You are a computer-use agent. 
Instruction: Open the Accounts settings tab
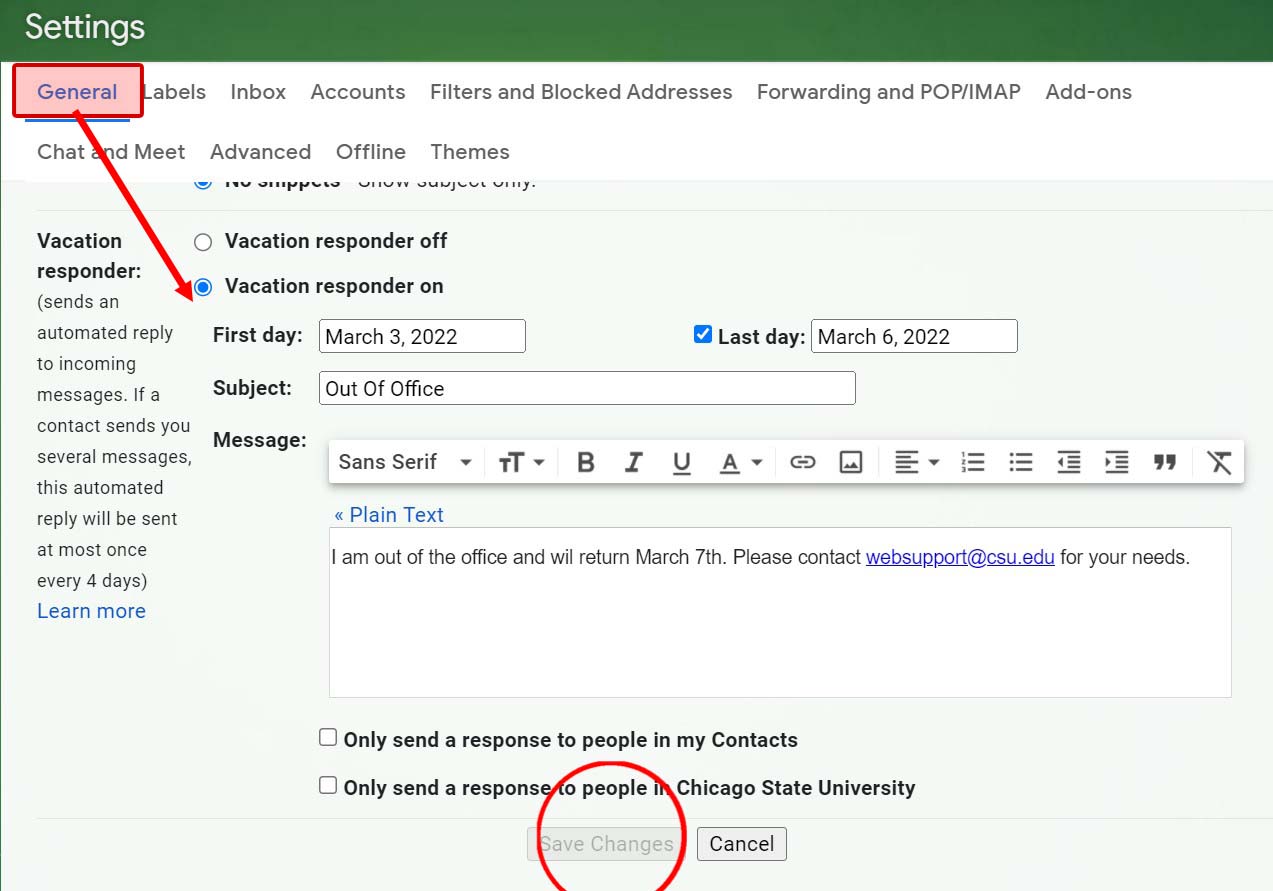pyautogui.click(x=358, y=92)
